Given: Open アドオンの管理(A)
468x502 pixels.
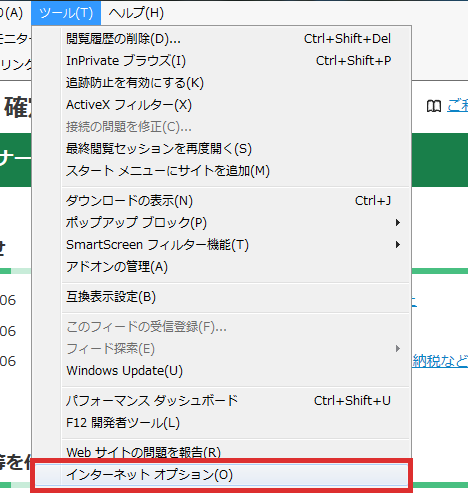Looking at the screenshot, I should click(222, 267).
